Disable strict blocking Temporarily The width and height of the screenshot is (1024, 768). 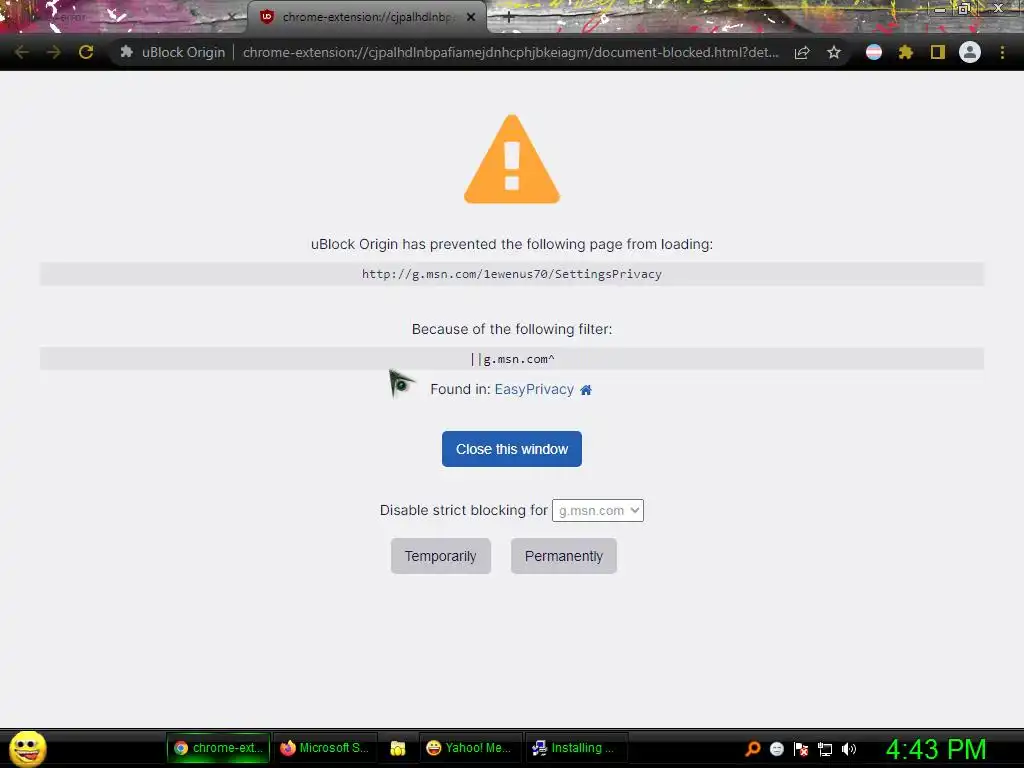[441, 556]
